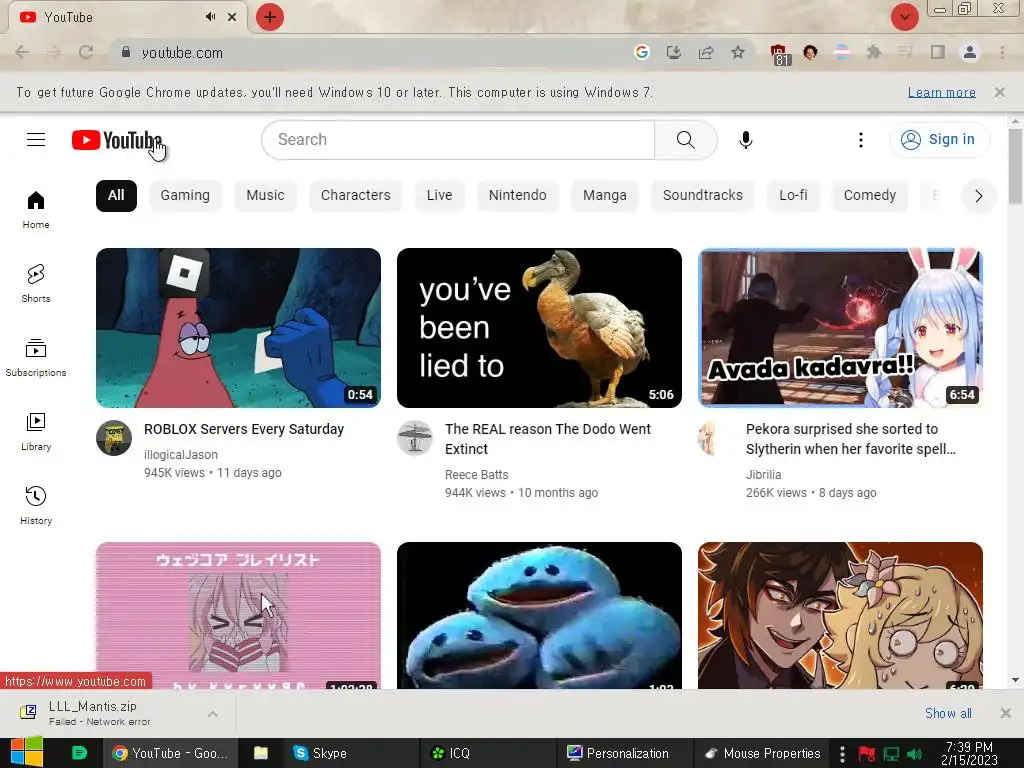Open Chrome profile avatar
The height and width of the screenshot is (768, 1024).
(x=969, y=52)
